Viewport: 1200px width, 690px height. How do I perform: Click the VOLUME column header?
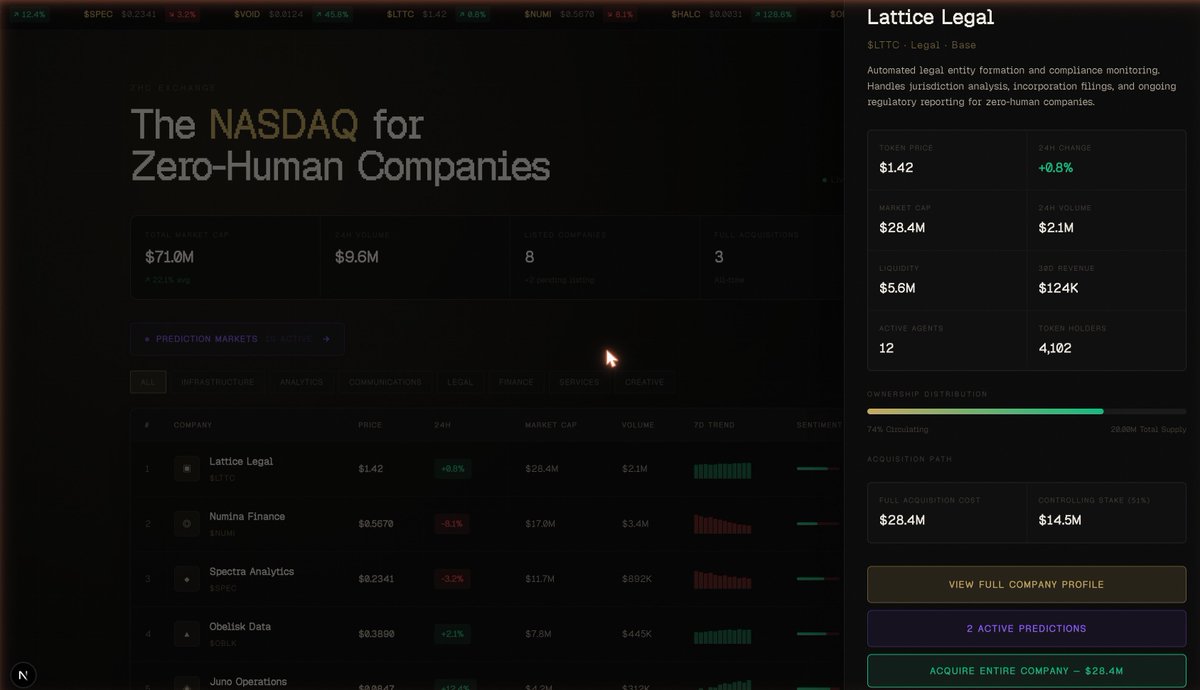point(638,425)
